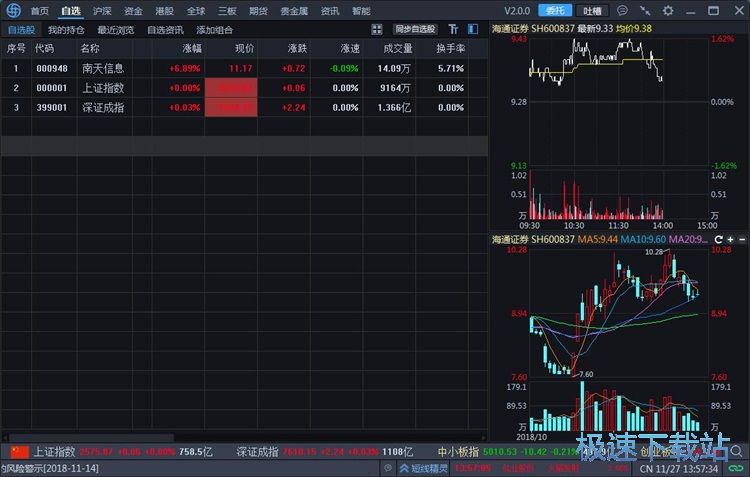Click stock code 000948

[x=52, y=68]
